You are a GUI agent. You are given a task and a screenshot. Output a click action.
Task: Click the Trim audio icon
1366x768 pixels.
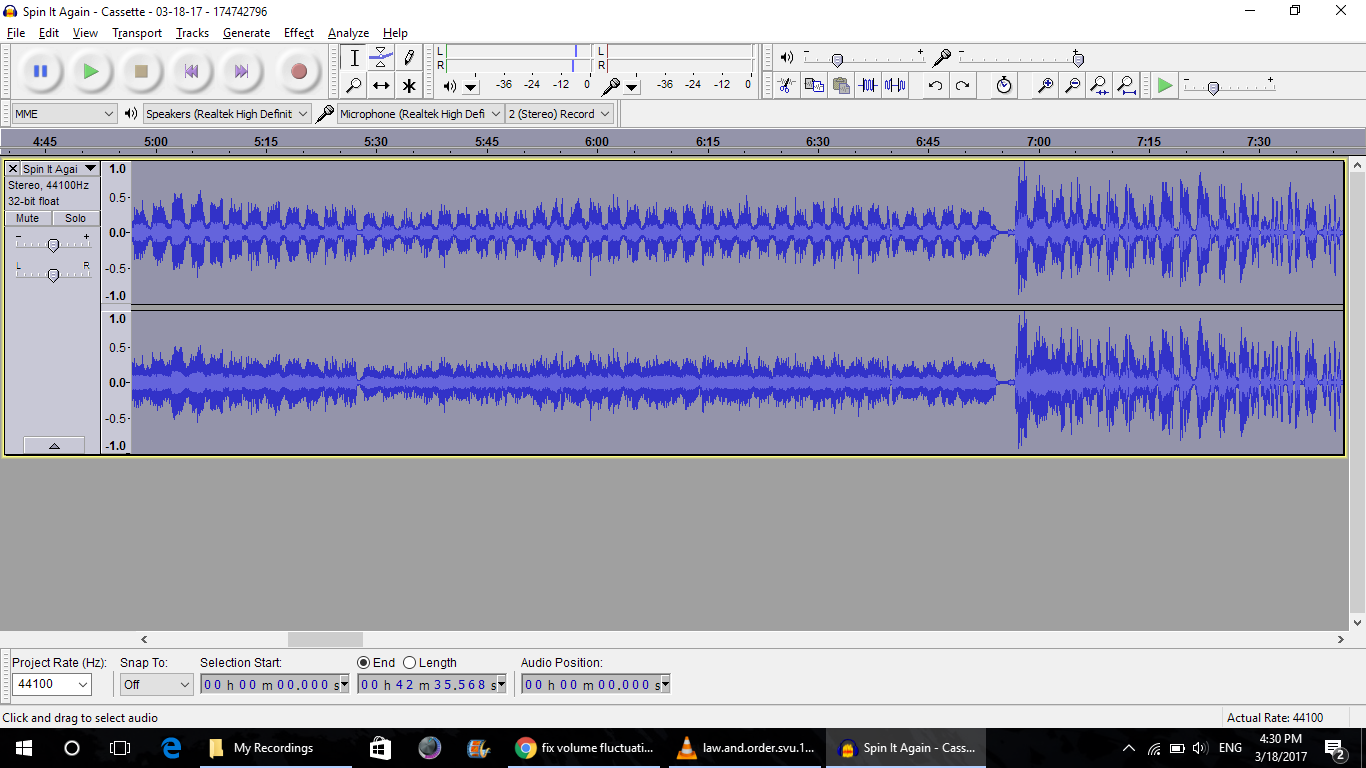[x=868, y=85]
